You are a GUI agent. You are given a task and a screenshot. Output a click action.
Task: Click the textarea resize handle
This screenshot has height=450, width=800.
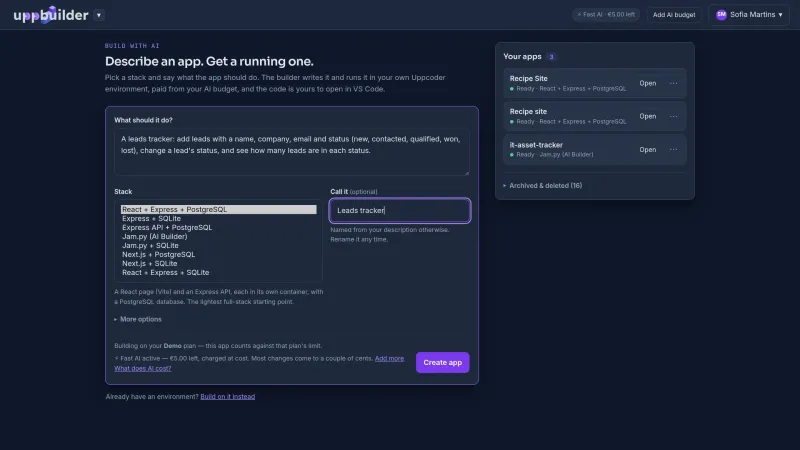[466, 173]
